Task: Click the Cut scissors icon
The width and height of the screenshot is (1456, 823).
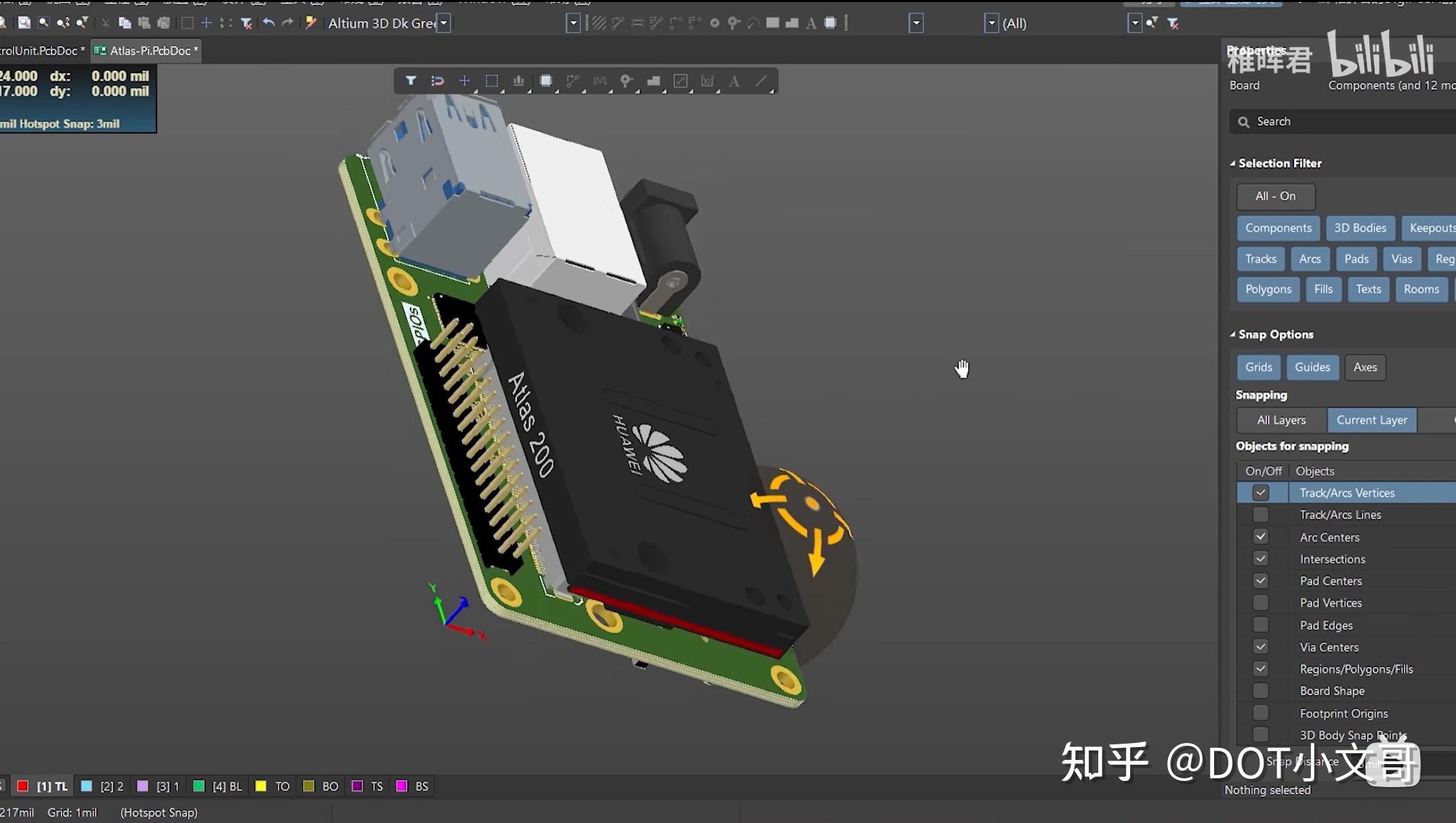Action: coord(106,23)
